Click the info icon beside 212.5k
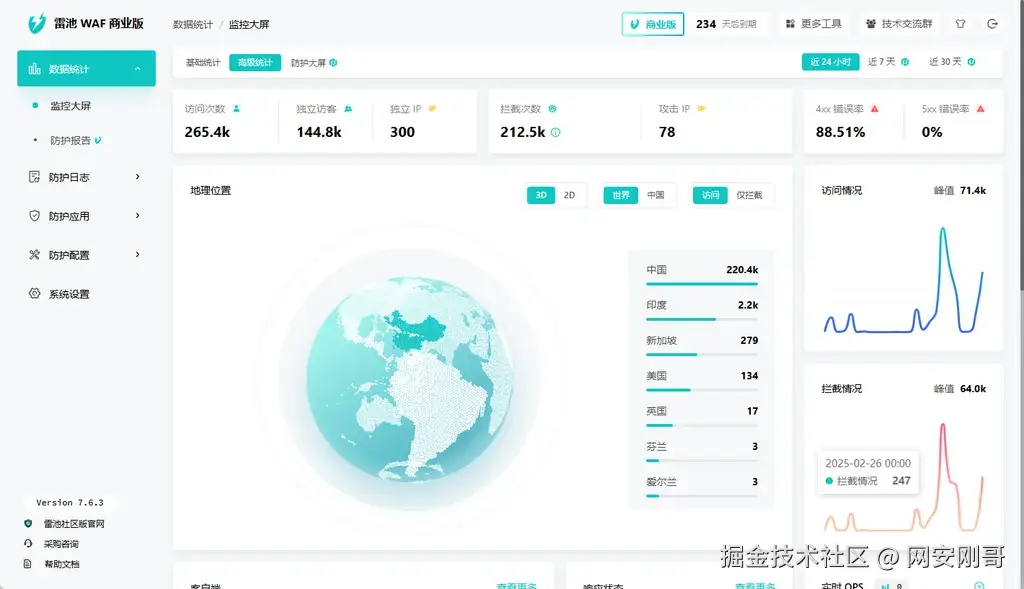The height and width of the screenshot is (589, 1024). coord(556,132)
